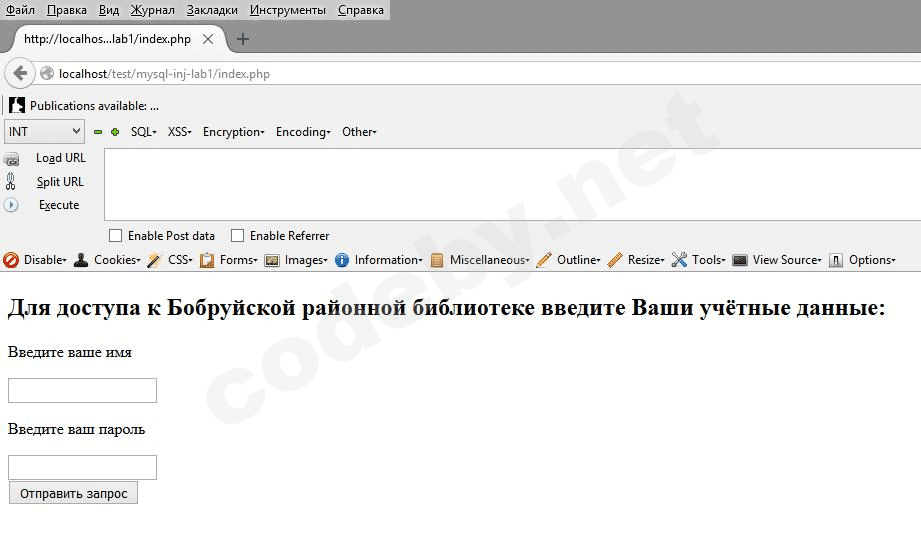This screenshot has height=535, width=921.
Task: Open the View Source toolbar menu
Action: click(787, 260)
